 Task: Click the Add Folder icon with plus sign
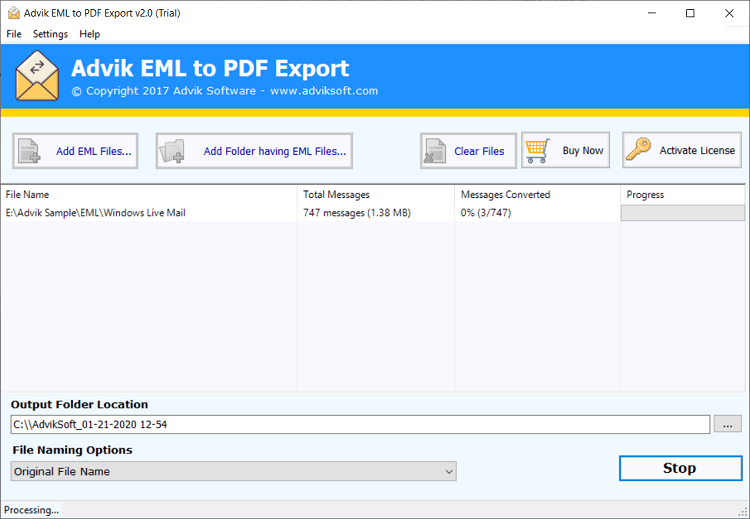pyautogui.click(x=172, y=151)
